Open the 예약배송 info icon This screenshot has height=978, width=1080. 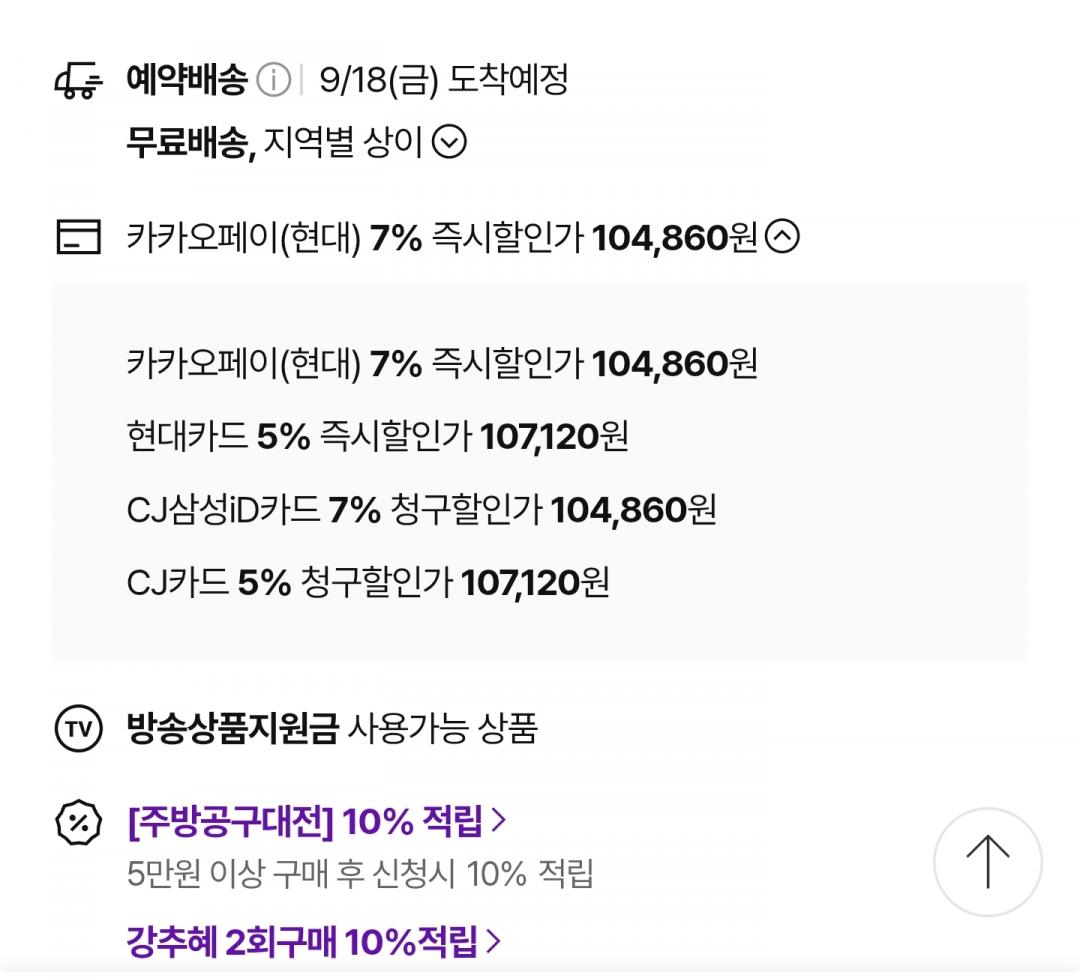click(x=273, y=80)
